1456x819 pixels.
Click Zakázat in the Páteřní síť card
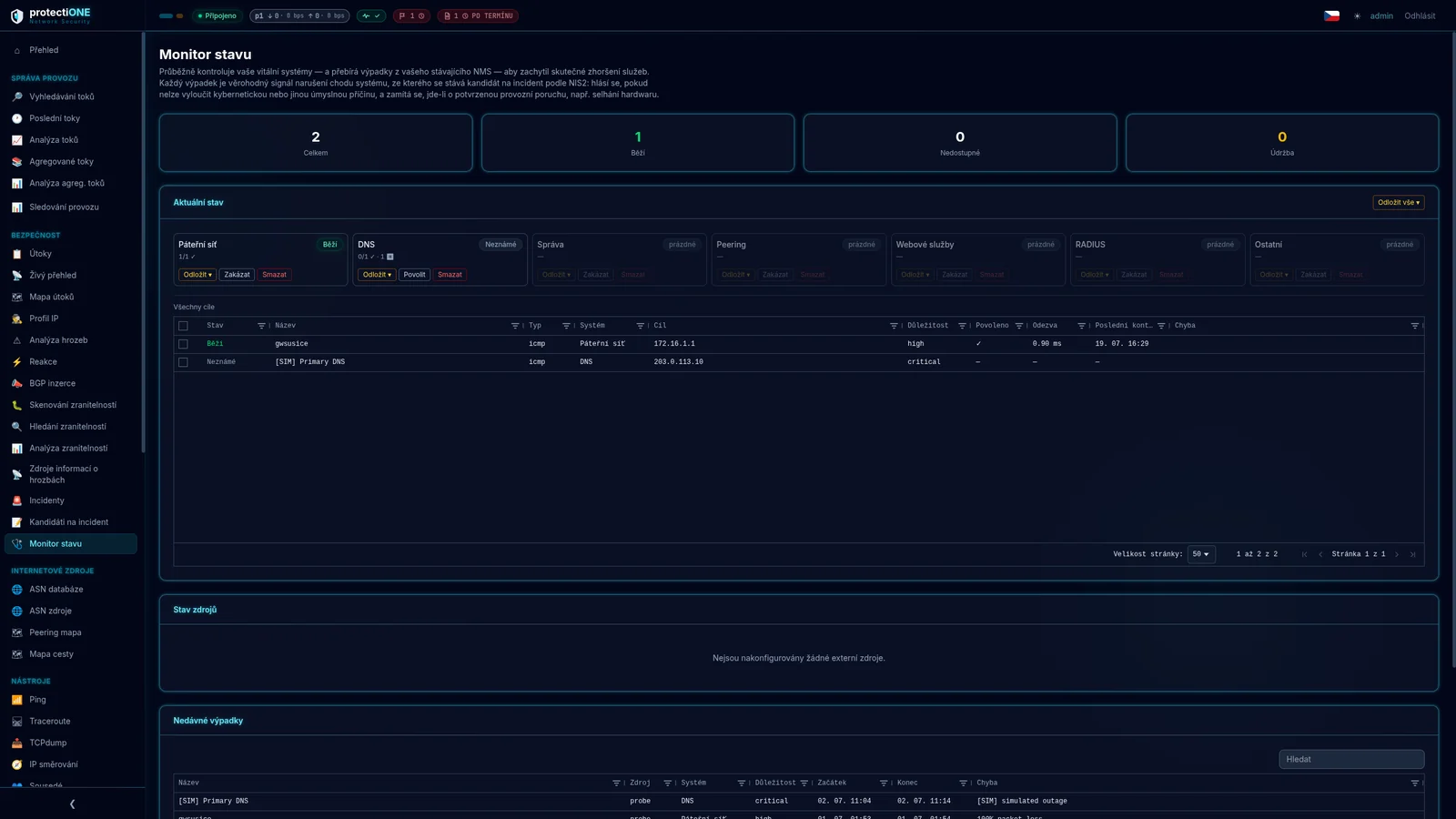[238, 275]
